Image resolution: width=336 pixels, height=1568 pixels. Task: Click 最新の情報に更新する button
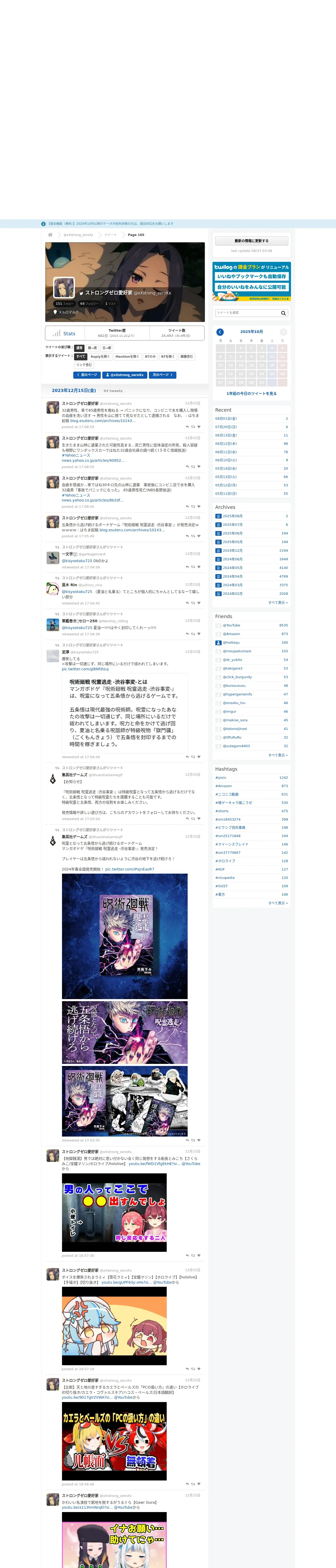251,241
